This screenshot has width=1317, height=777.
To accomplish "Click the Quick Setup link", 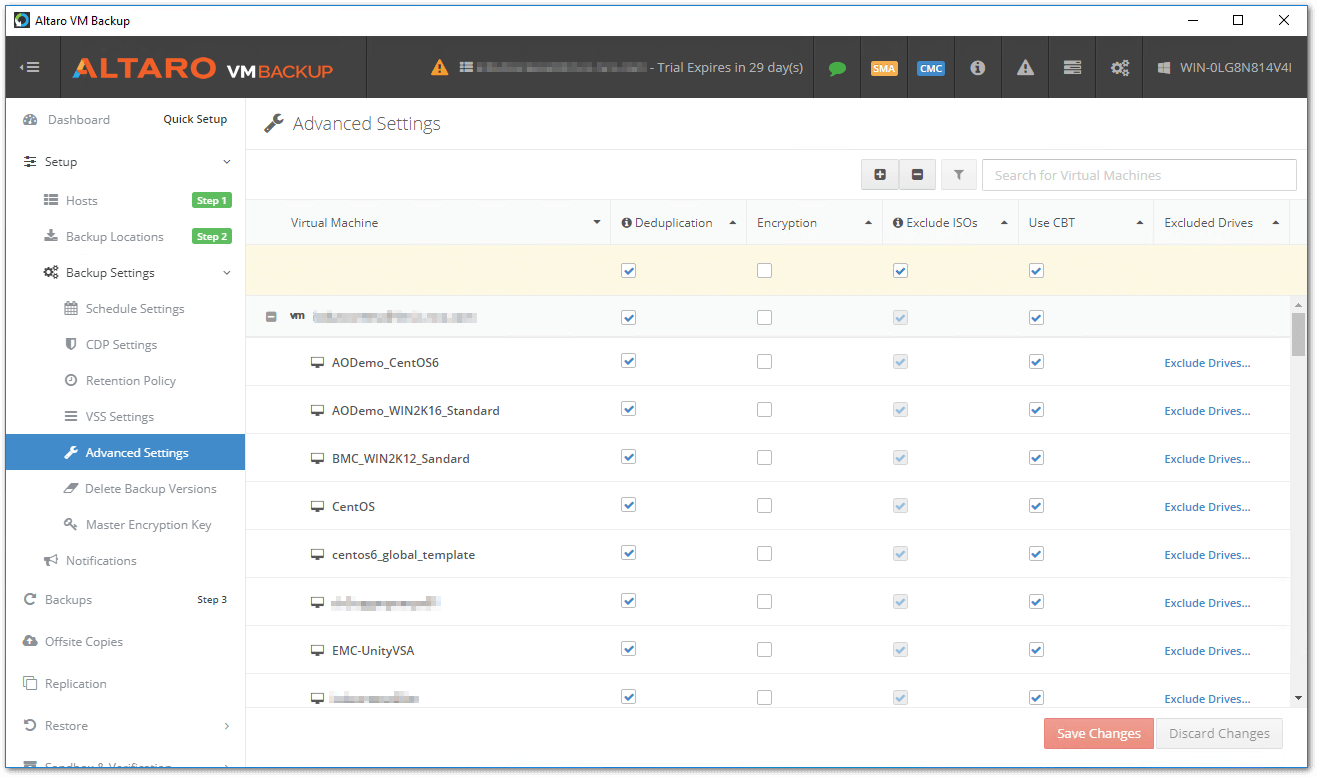I will (x=195, y=119).
